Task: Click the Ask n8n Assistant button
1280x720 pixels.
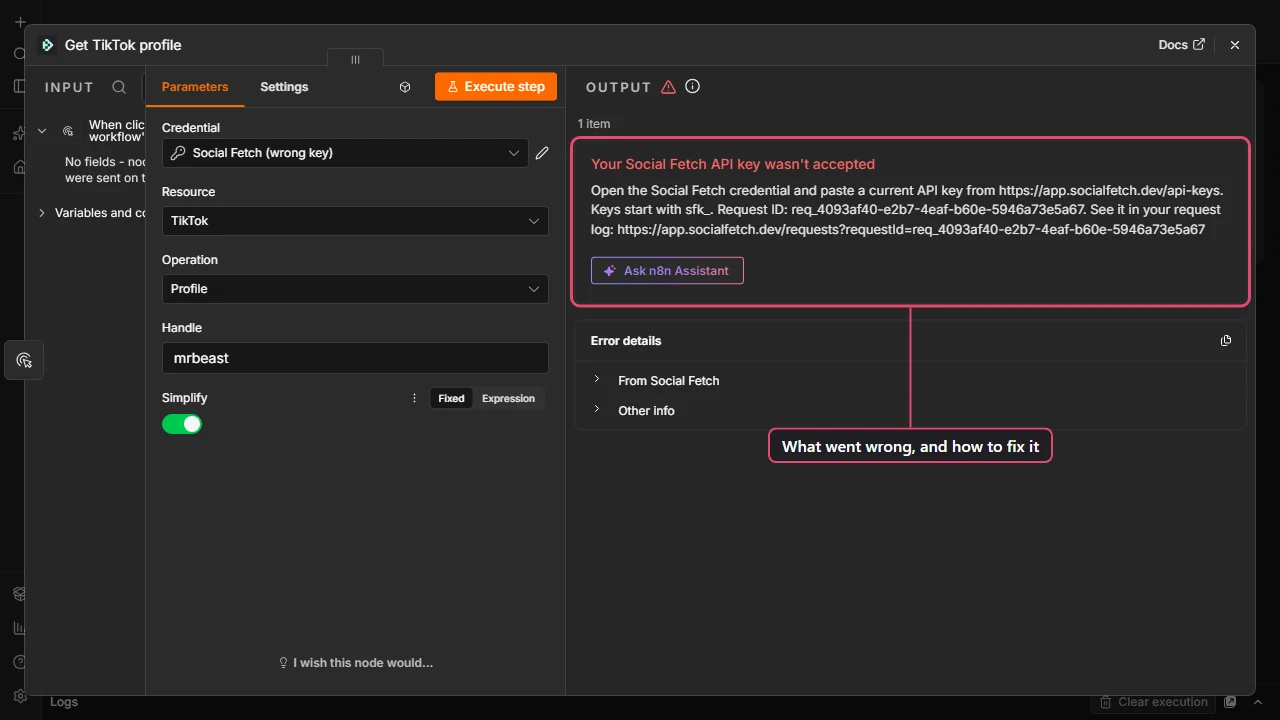Action: (667, 271)
